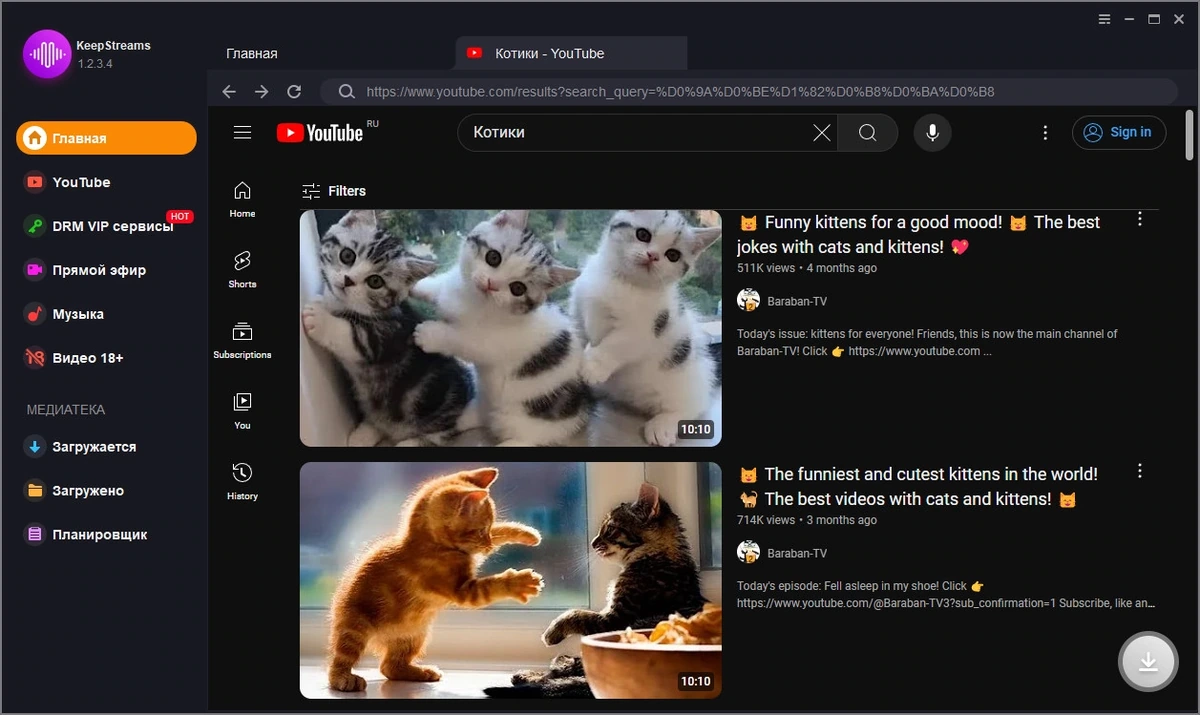The image size is (1200, 715).
Task: Switch to the Главная tab
Action: coord(251,53)
